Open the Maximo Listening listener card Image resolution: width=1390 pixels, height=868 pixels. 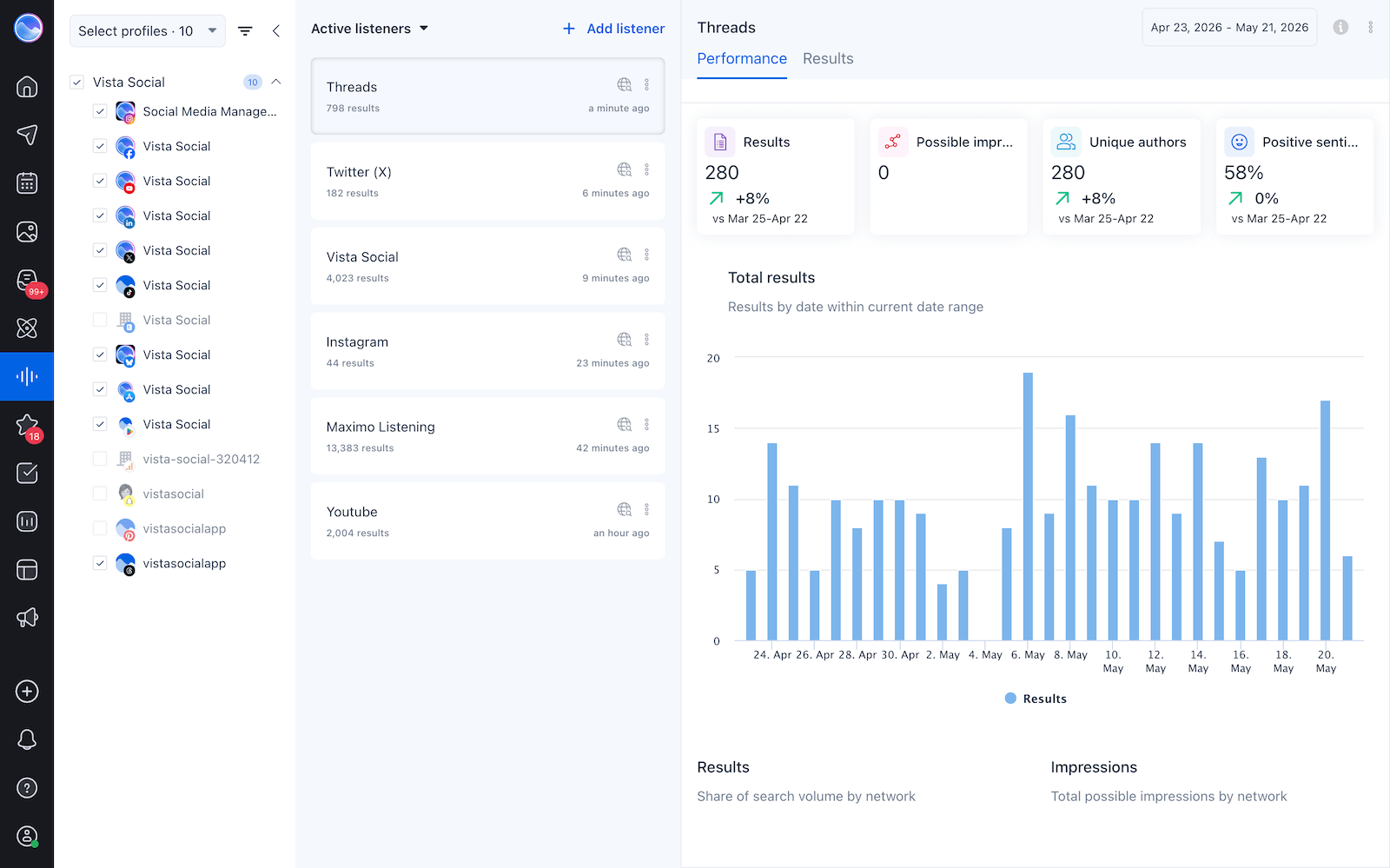[x=487, y=436]
